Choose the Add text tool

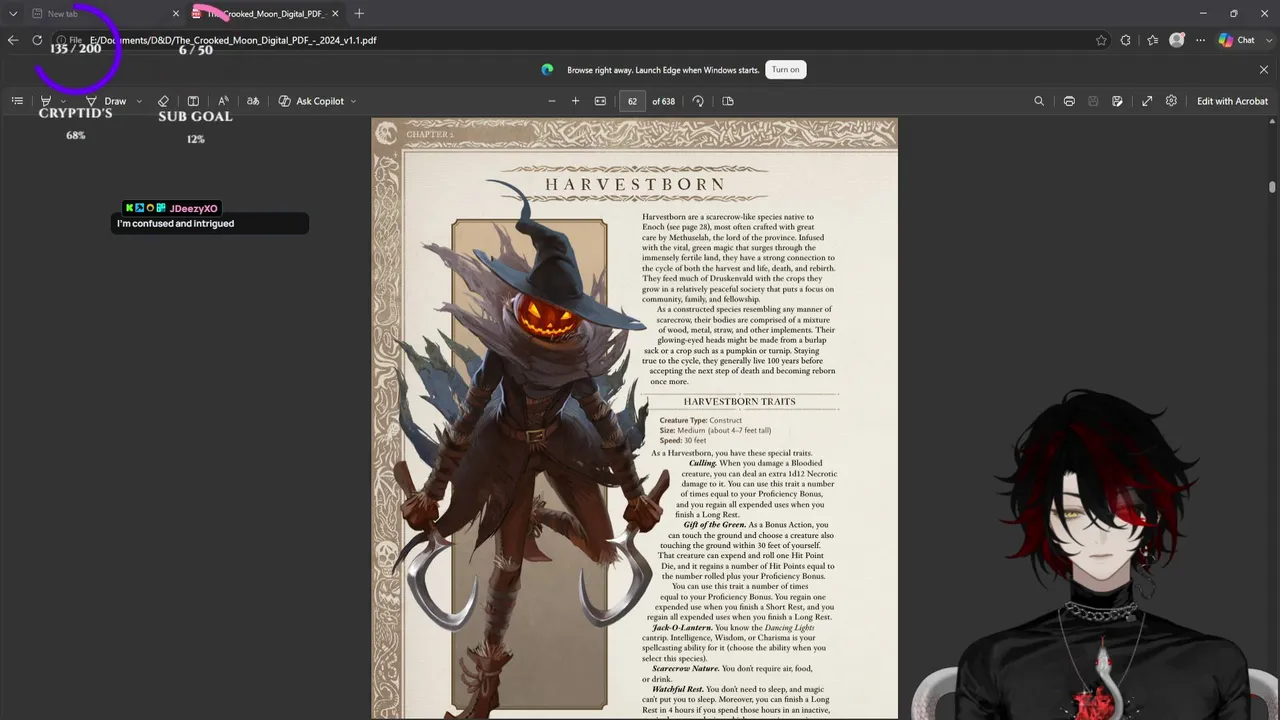click(193, 101)
